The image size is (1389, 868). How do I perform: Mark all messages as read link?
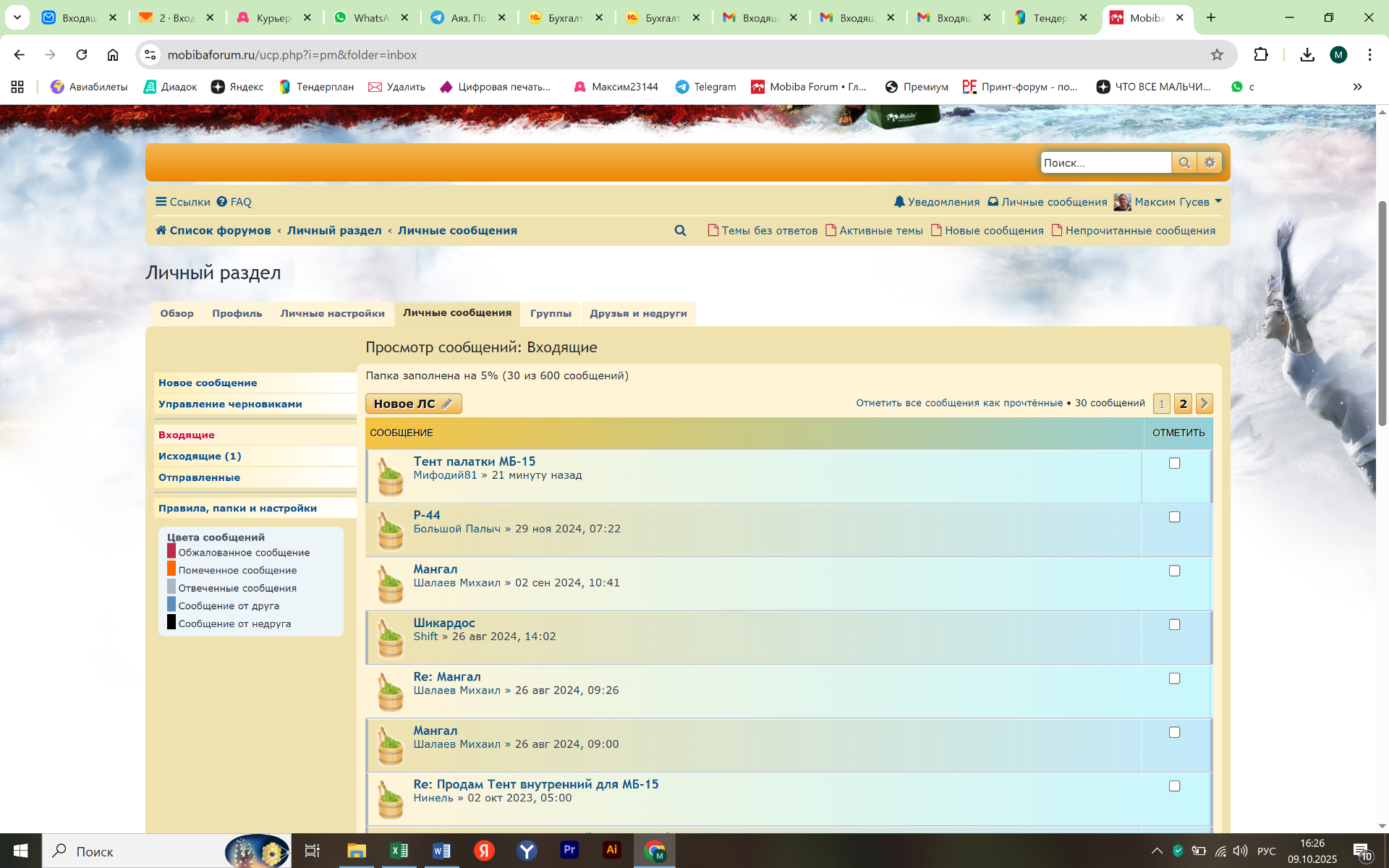pos(959,403)
